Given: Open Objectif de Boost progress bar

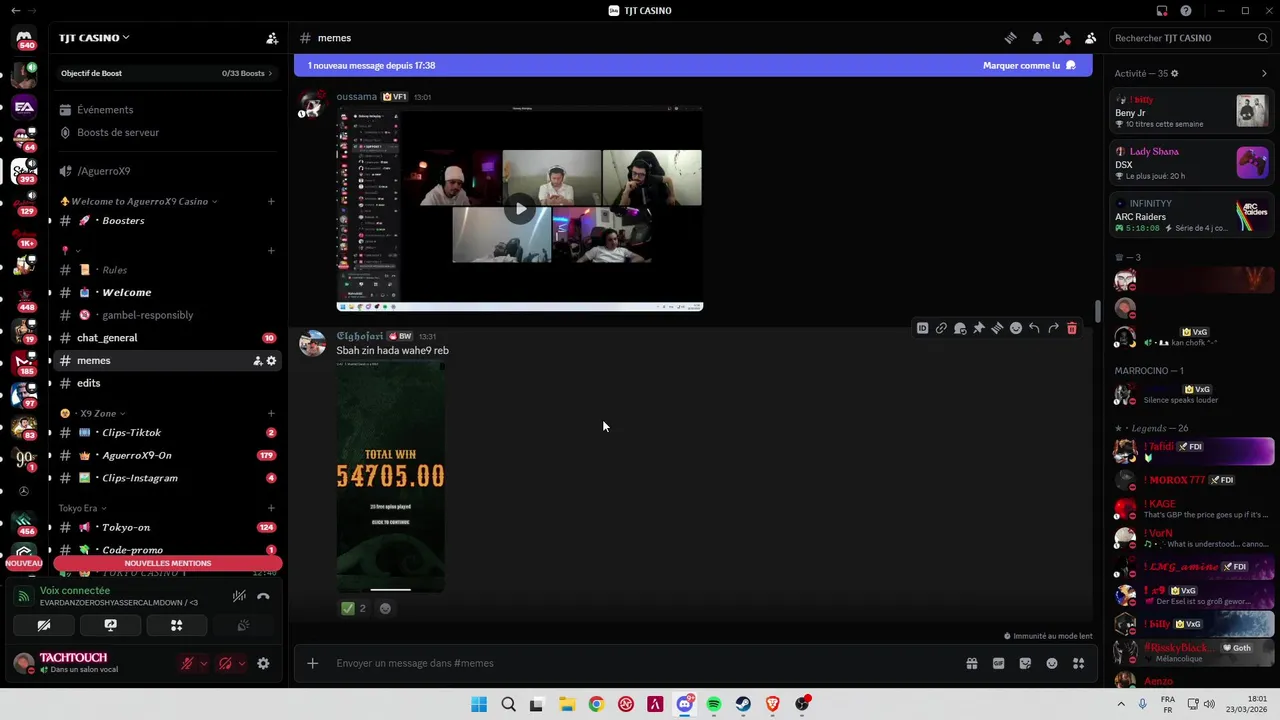Looking at the screenshot, I should click(167, 73).
